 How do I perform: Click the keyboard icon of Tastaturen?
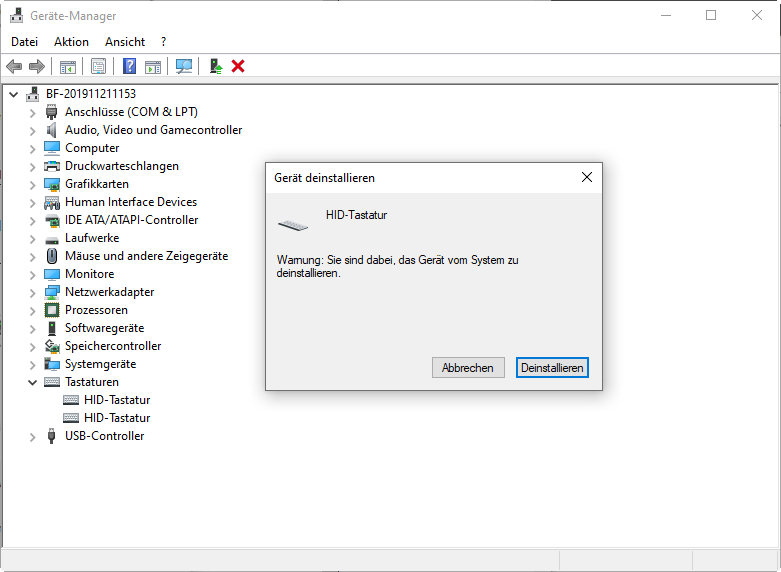pos(52,382)
